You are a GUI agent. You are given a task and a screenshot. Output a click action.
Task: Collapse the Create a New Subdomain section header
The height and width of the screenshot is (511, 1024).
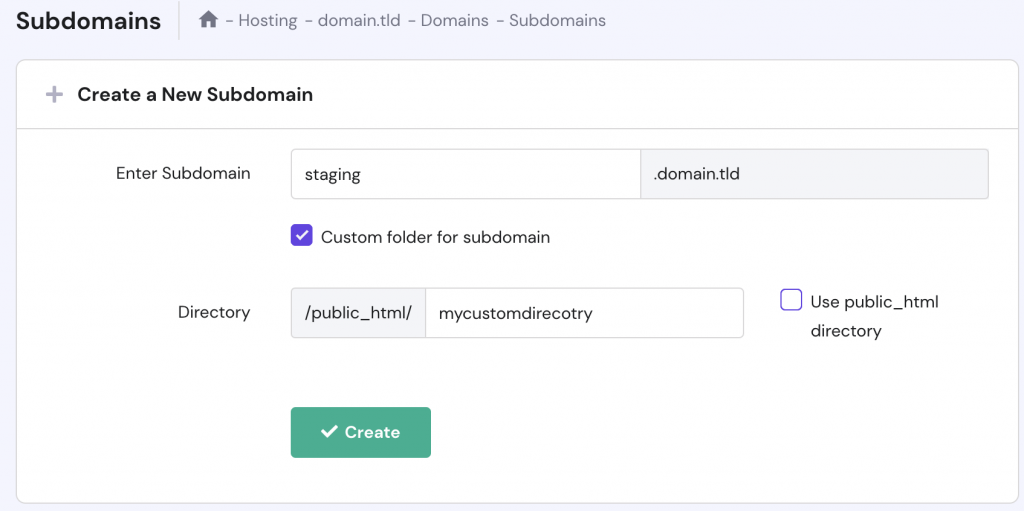pos(195,95)
